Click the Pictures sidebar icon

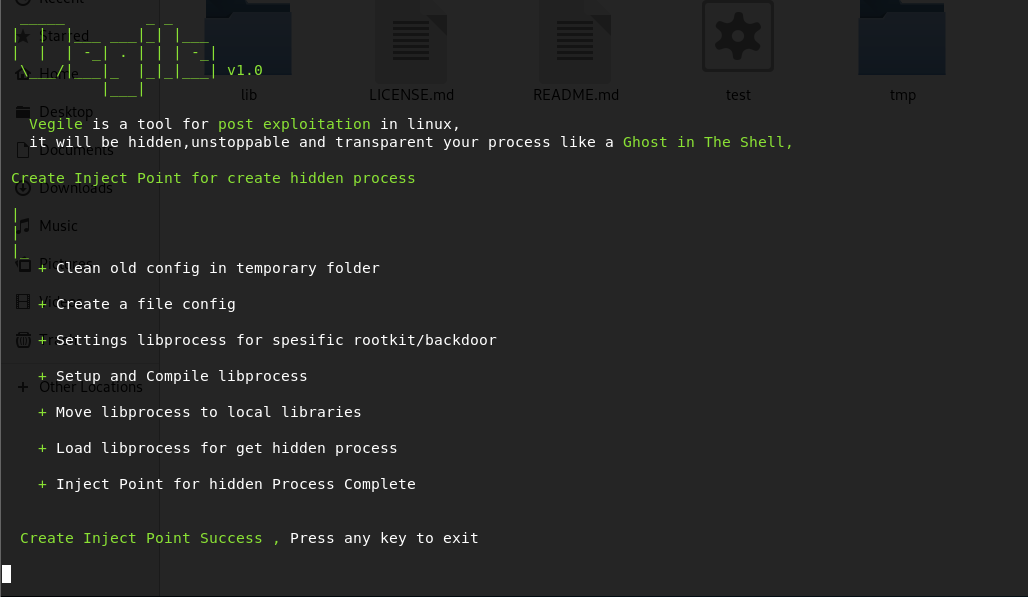[24, 264]
